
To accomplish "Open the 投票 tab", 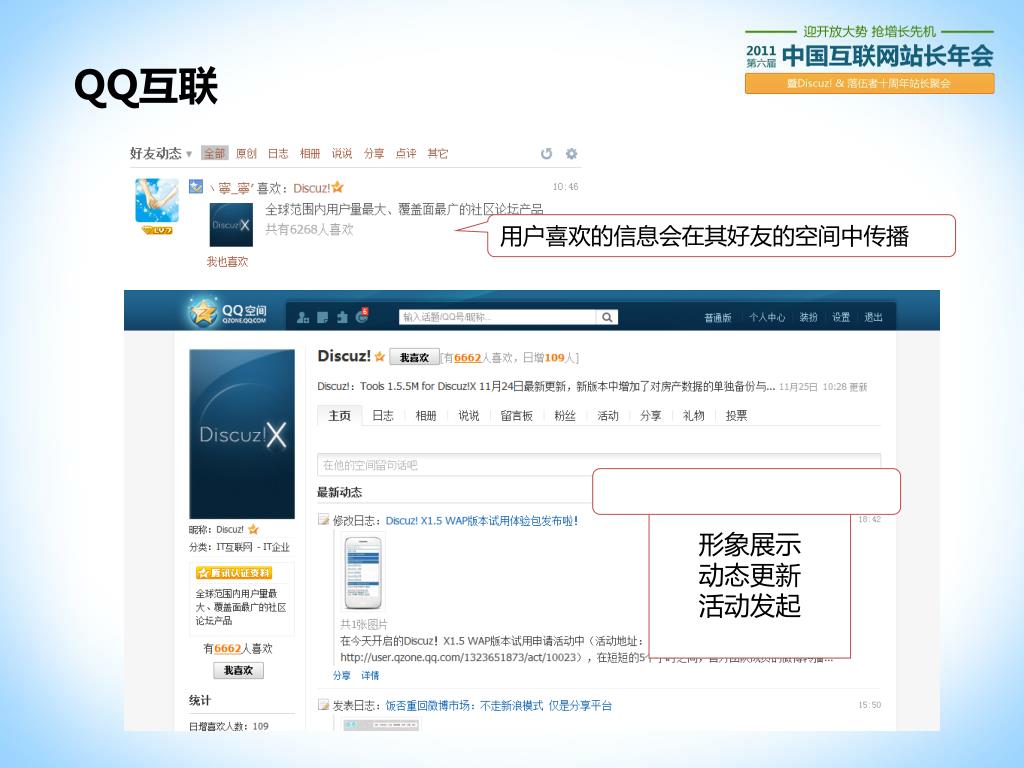I will coord(737,415).
